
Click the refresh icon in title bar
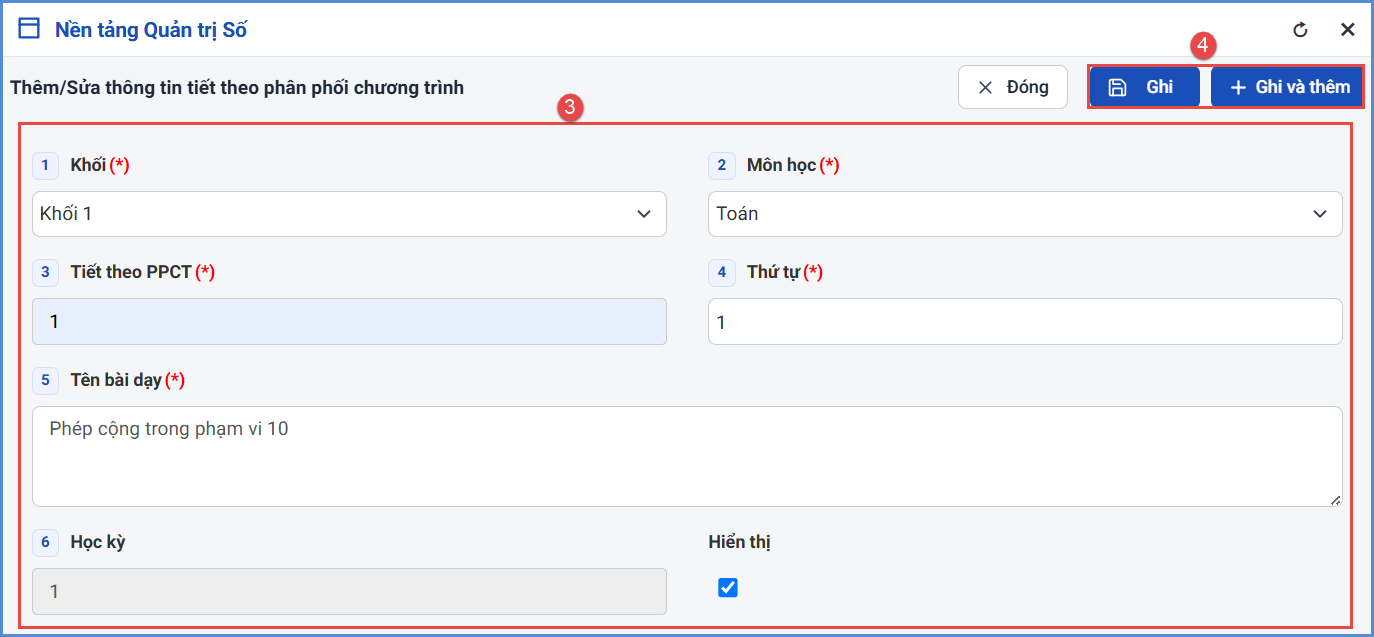pos(1301,30)
